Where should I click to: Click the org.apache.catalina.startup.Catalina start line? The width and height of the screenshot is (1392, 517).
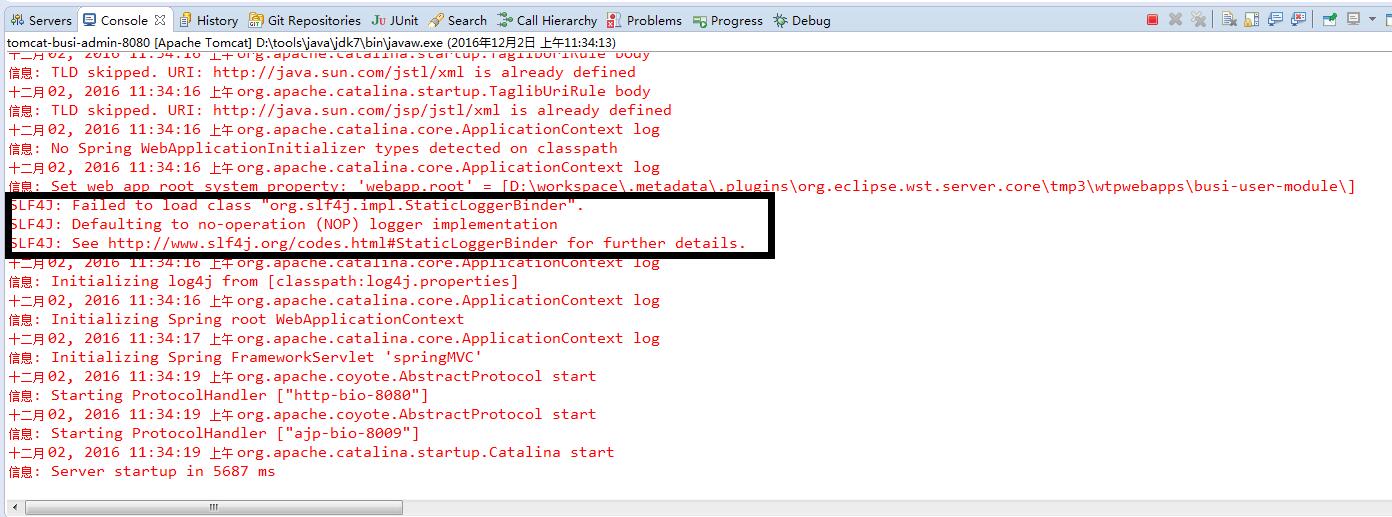point(311,452)
